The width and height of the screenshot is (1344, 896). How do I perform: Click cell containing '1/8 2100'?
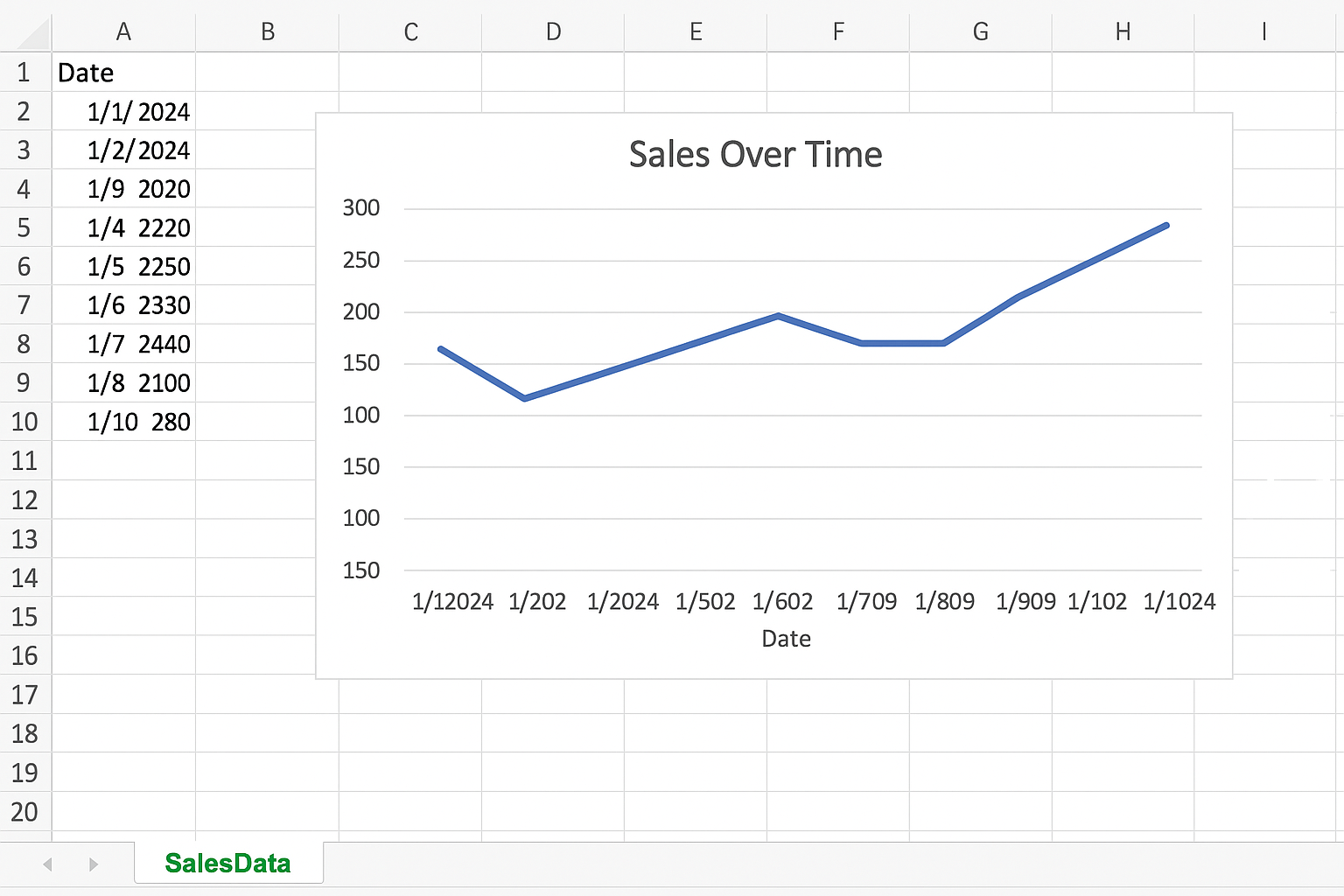tap(123, 382)
